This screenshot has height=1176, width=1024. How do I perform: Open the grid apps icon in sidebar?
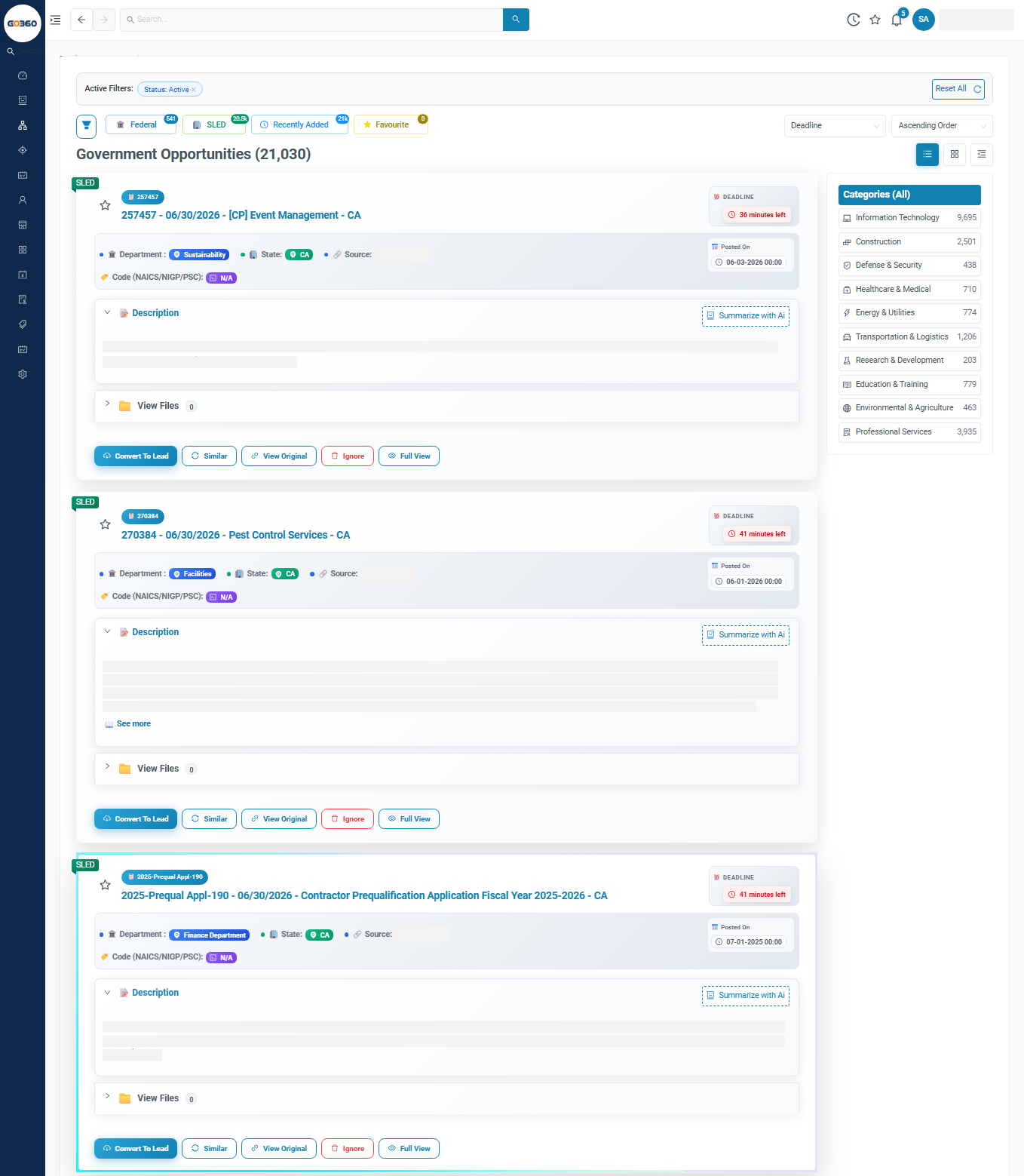[23, 250]
